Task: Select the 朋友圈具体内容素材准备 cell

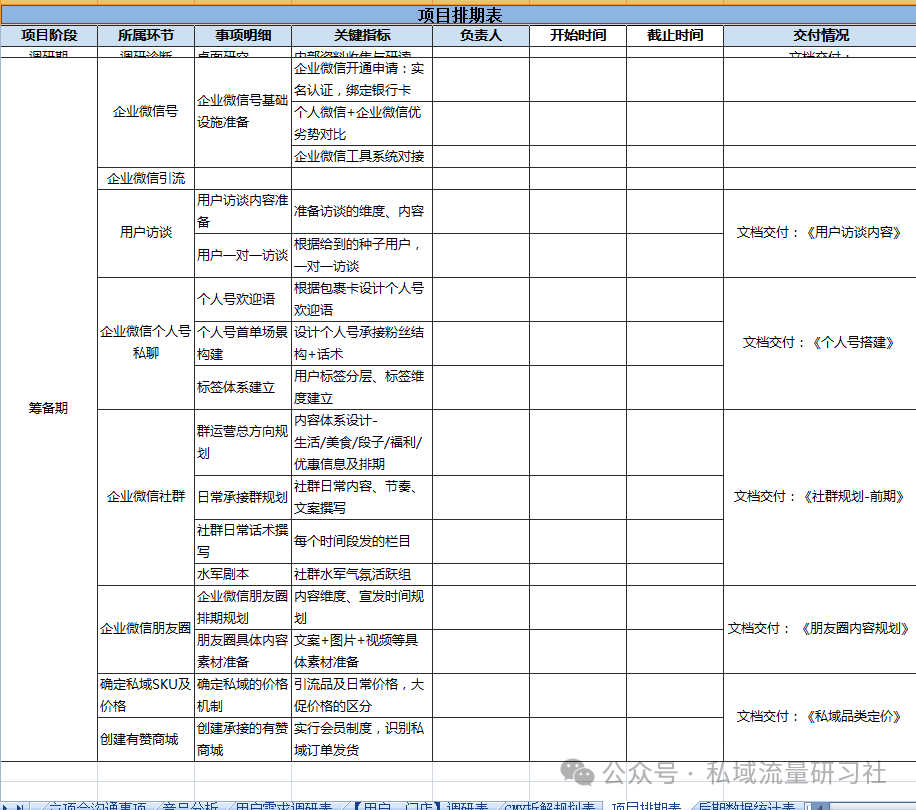Action: click(x=243, y=652)
